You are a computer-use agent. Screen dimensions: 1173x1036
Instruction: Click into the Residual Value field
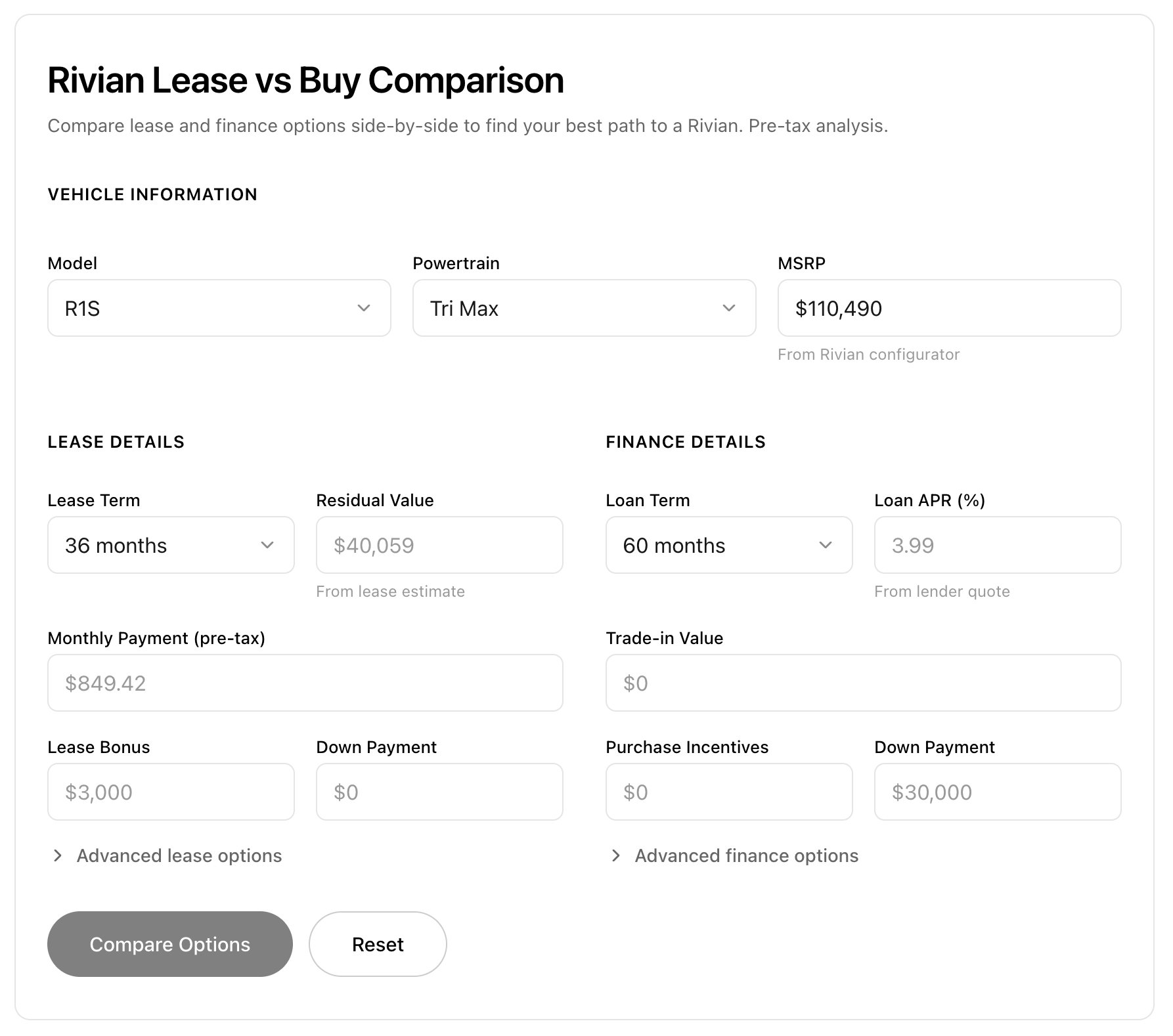point(439,545)
